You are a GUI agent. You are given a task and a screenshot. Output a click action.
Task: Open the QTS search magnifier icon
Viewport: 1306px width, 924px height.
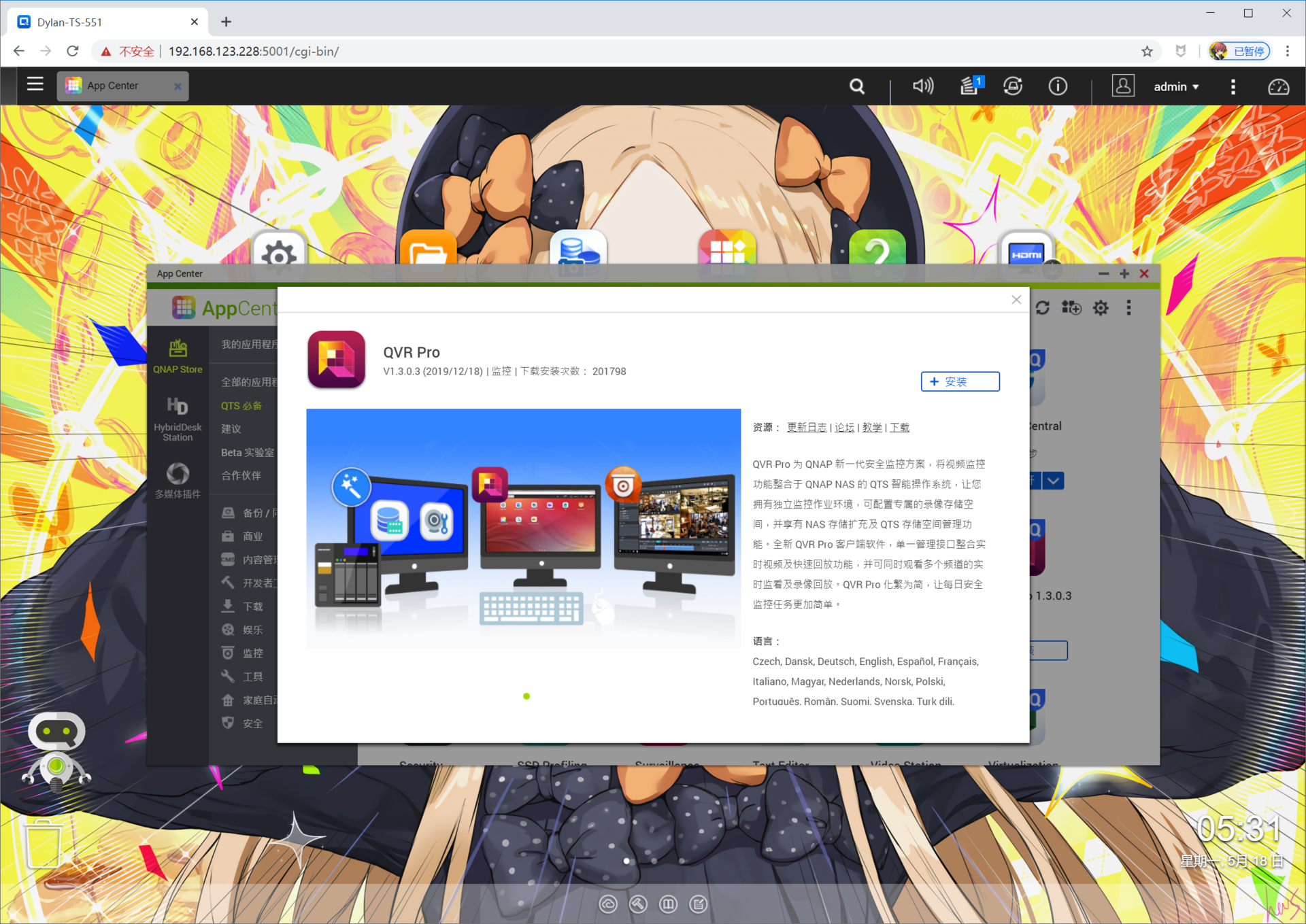[x=857, y=86]
